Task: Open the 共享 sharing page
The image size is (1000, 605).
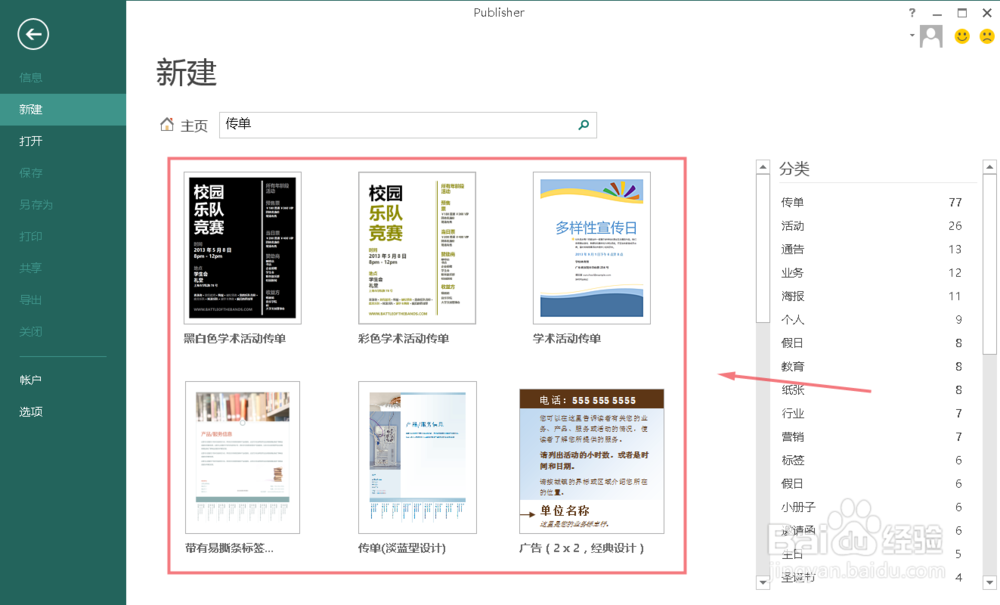Action: point(31,268)
